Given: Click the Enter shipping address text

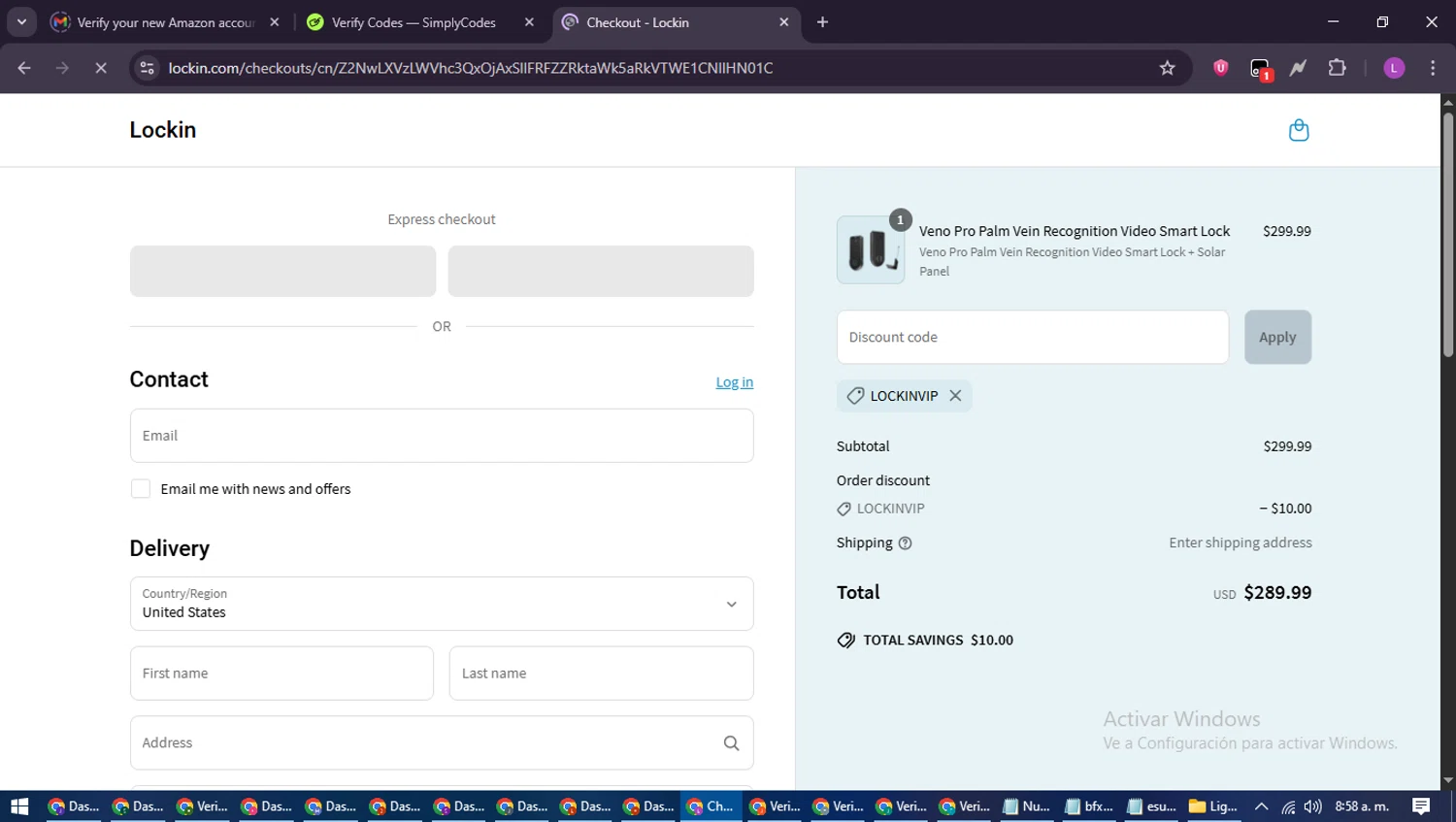Looking at the screenshot, I should tap(1241, 543).
